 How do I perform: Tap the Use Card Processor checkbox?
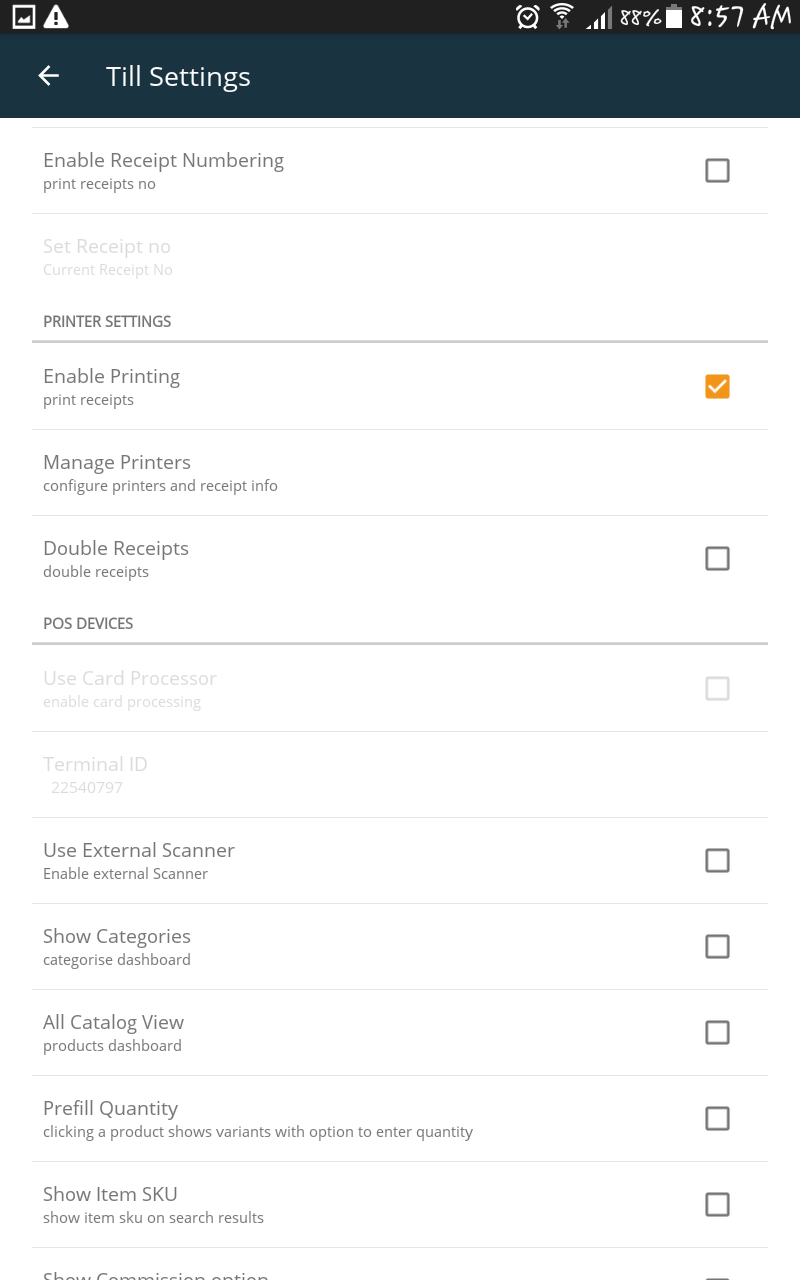pos(717,689)
